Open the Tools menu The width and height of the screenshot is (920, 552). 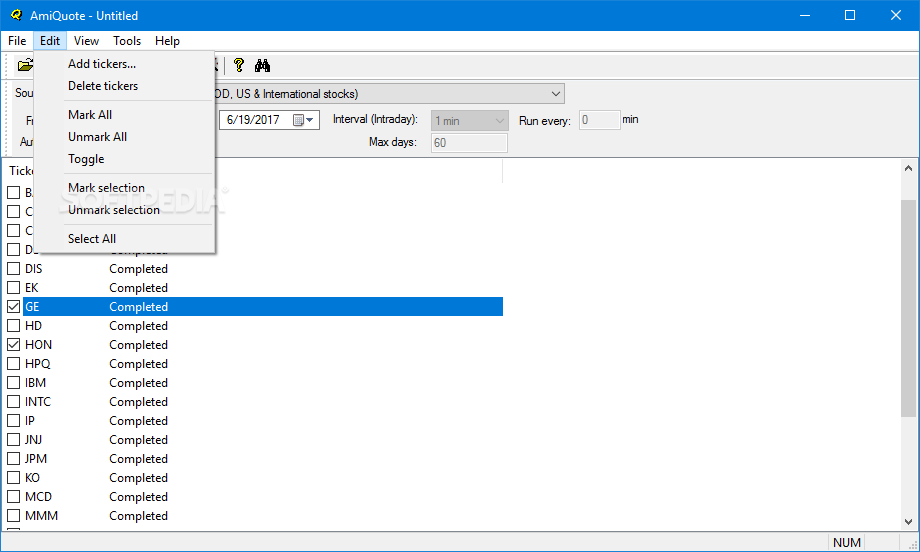[x=127, y=40]
